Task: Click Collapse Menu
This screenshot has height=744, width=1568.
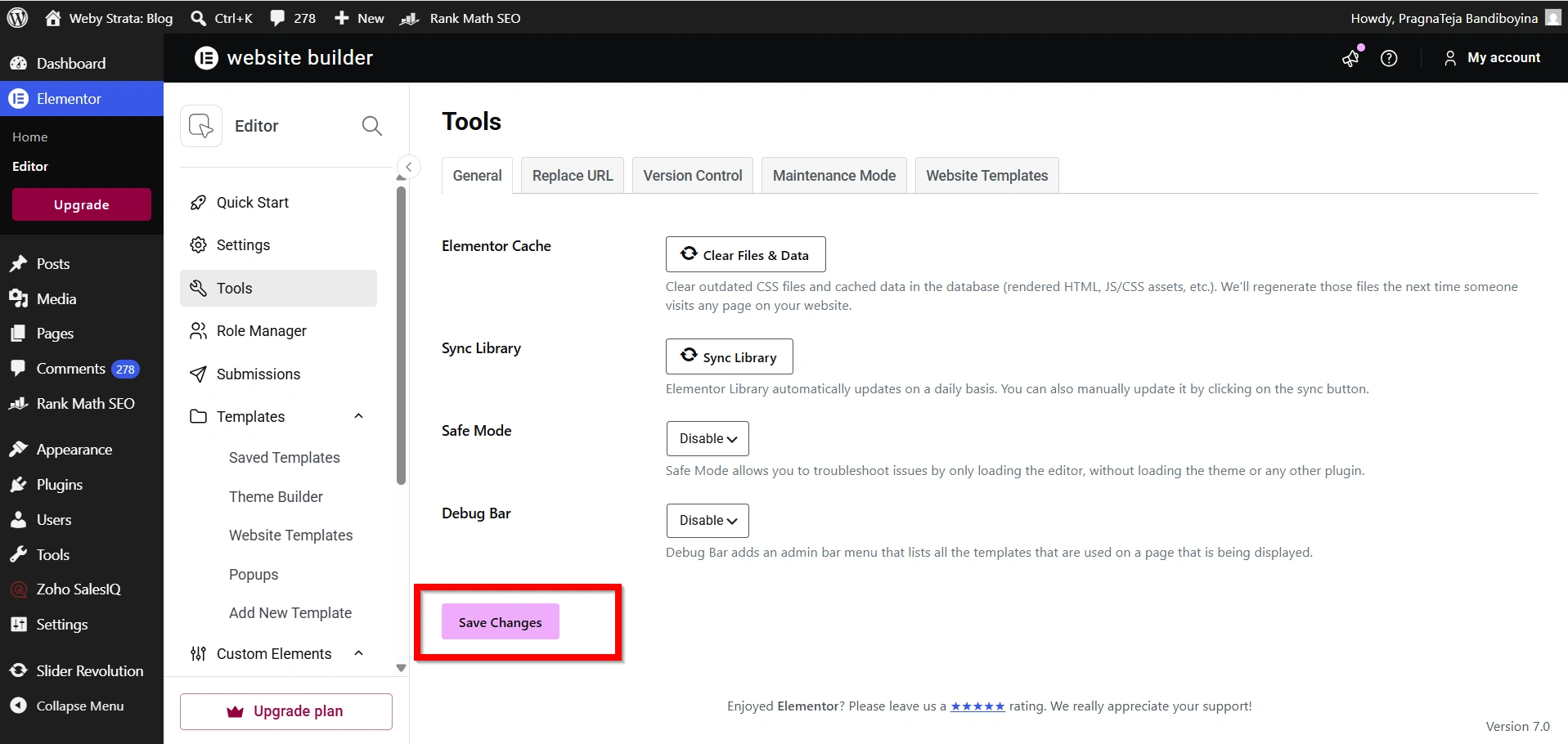Action: pos(82,706)
